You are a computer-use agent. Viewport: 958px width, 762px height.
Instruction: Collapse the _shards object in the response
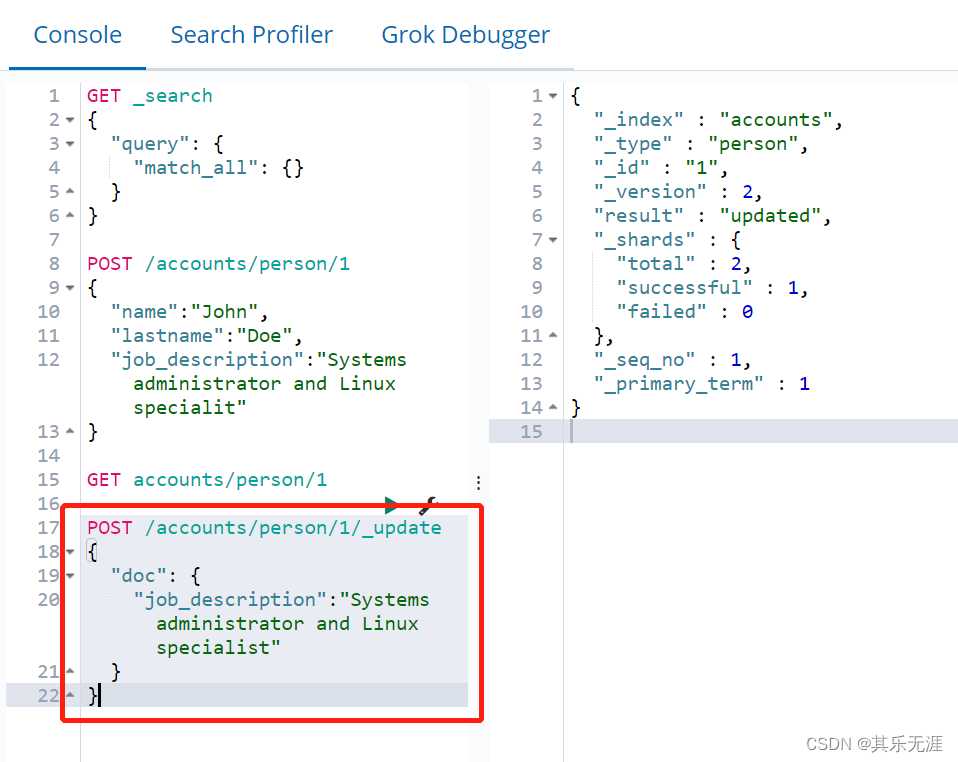[555, 239]
